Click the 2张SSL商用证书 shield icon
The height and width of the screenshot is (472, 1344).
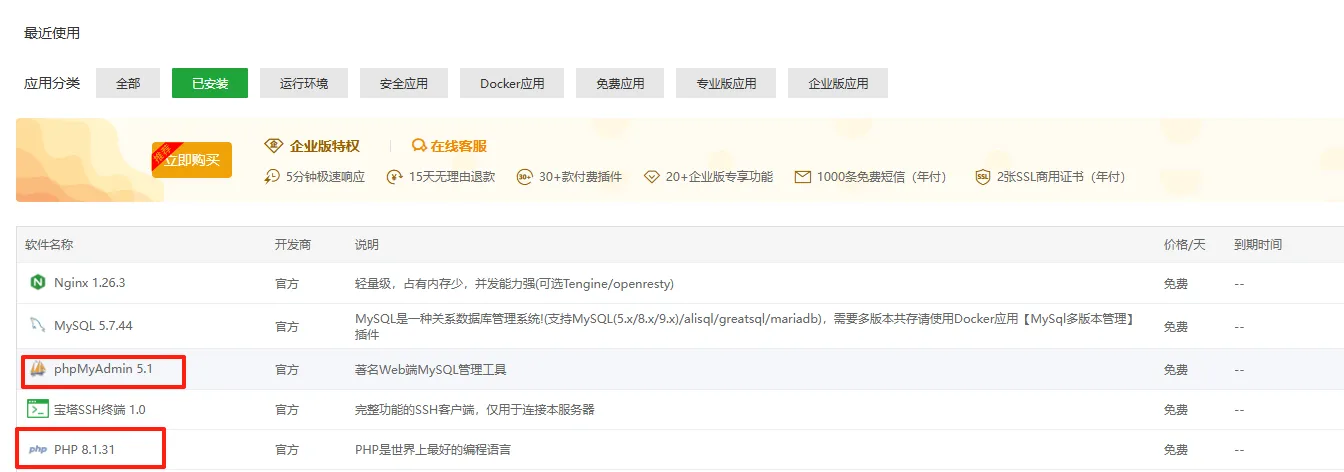(983, 177)
